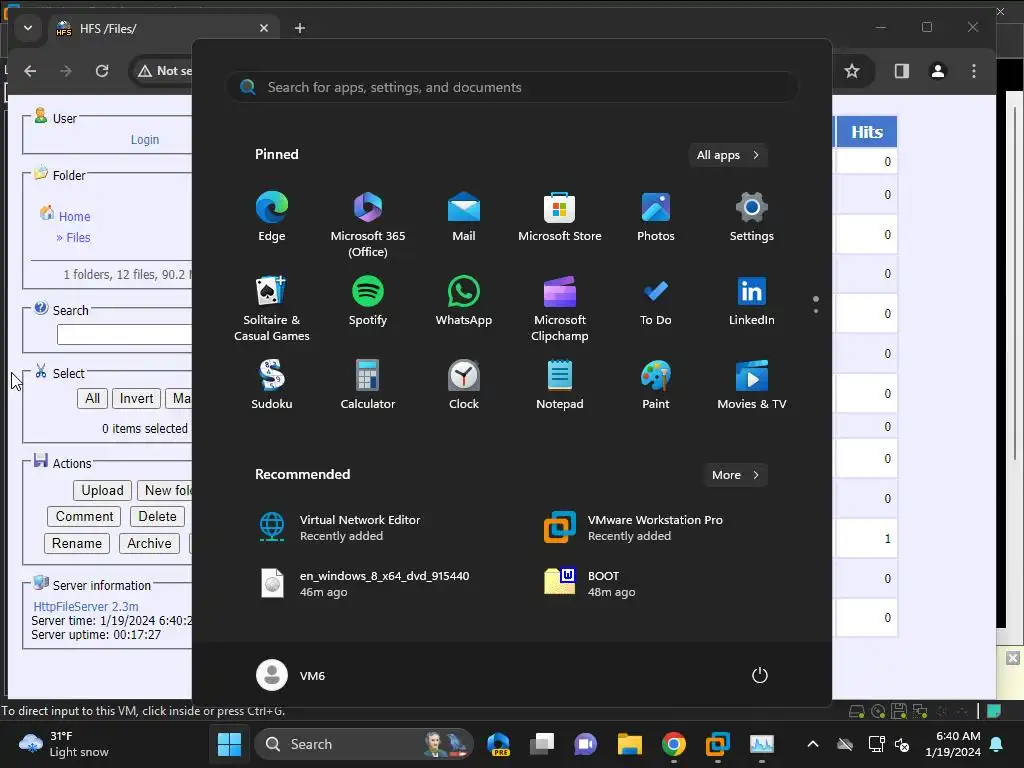Open Settings from pinned apps
Image resolution: width=1024 pixels, height=768 pixels.
tap(752, 217)
